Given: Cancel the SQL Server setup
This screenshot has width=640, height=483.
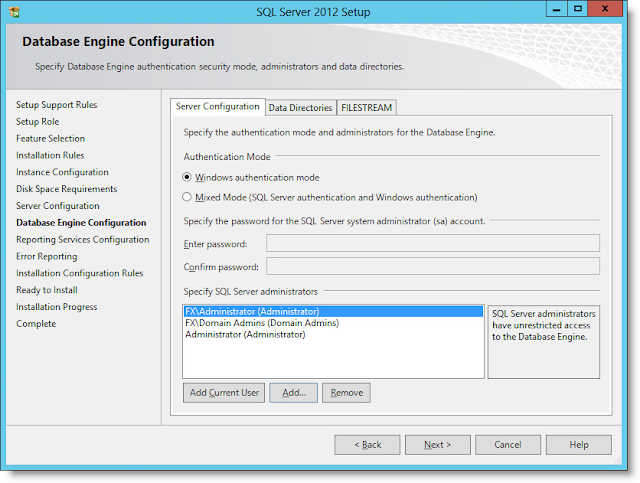Looking at the screenshot, I should click(508, 445).
